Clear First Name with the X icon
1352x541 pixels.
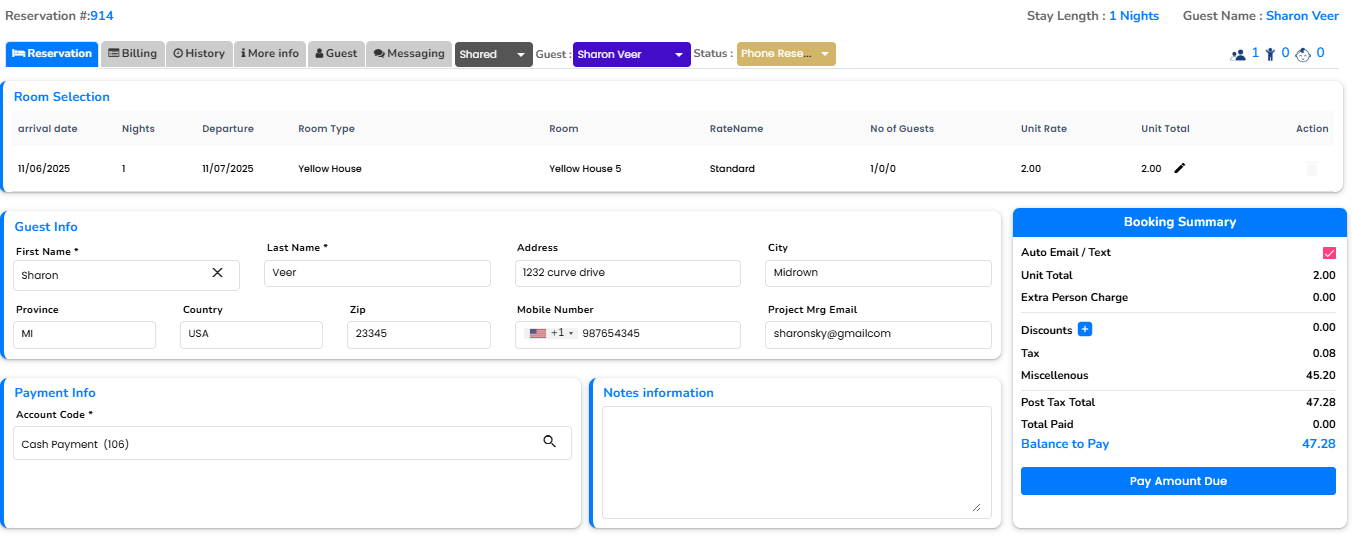click(x=217, y=273)
